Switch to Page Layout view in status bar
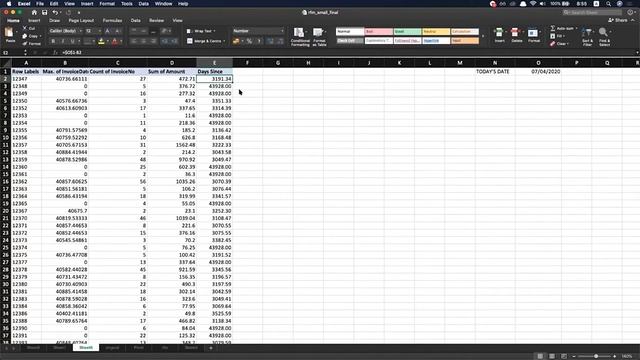This screenshot has height=360, width=640. click(x=552, y=356)
